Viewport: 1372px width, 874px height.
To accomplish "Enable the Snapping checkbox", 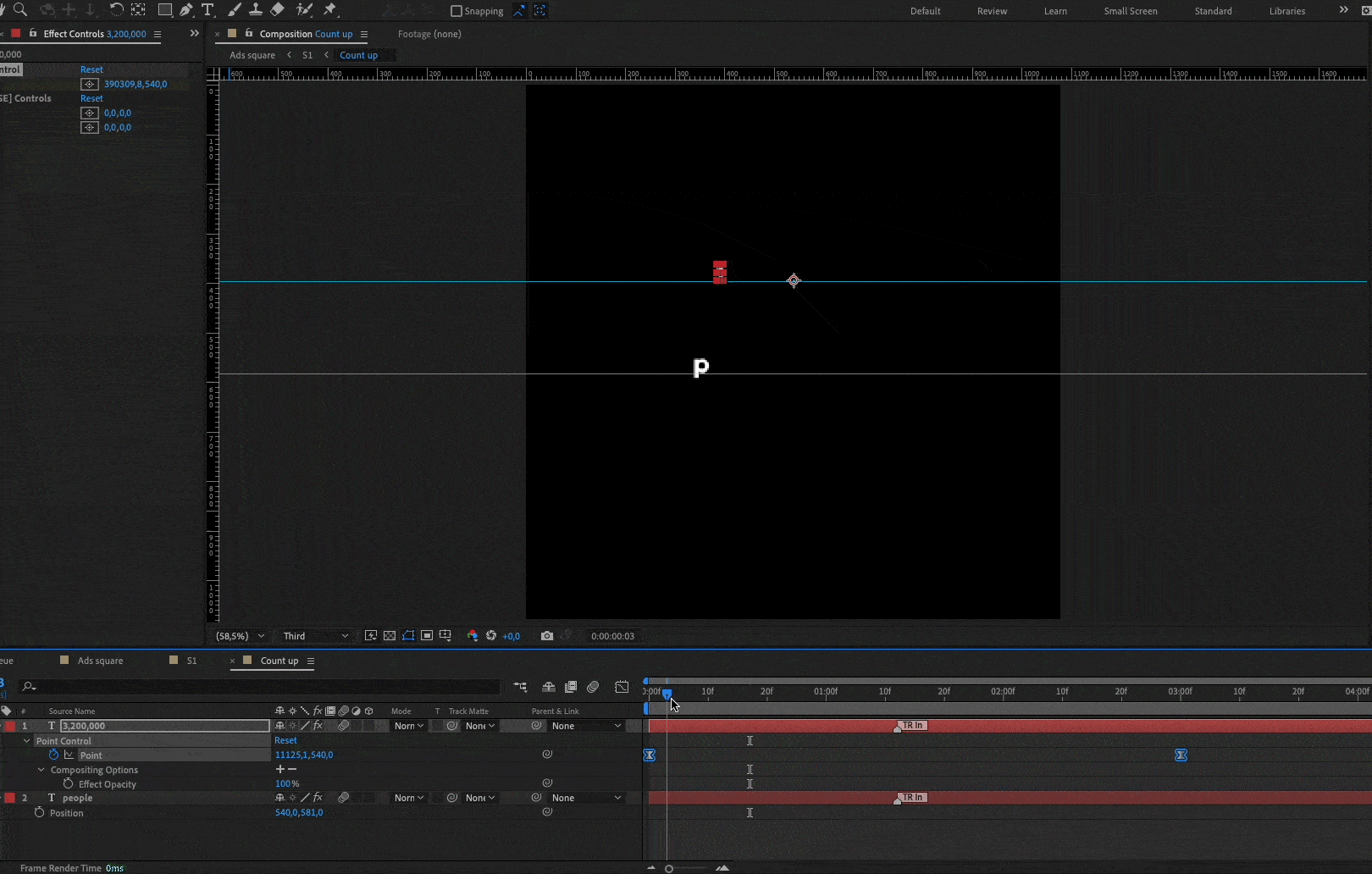I will point(456,11).
